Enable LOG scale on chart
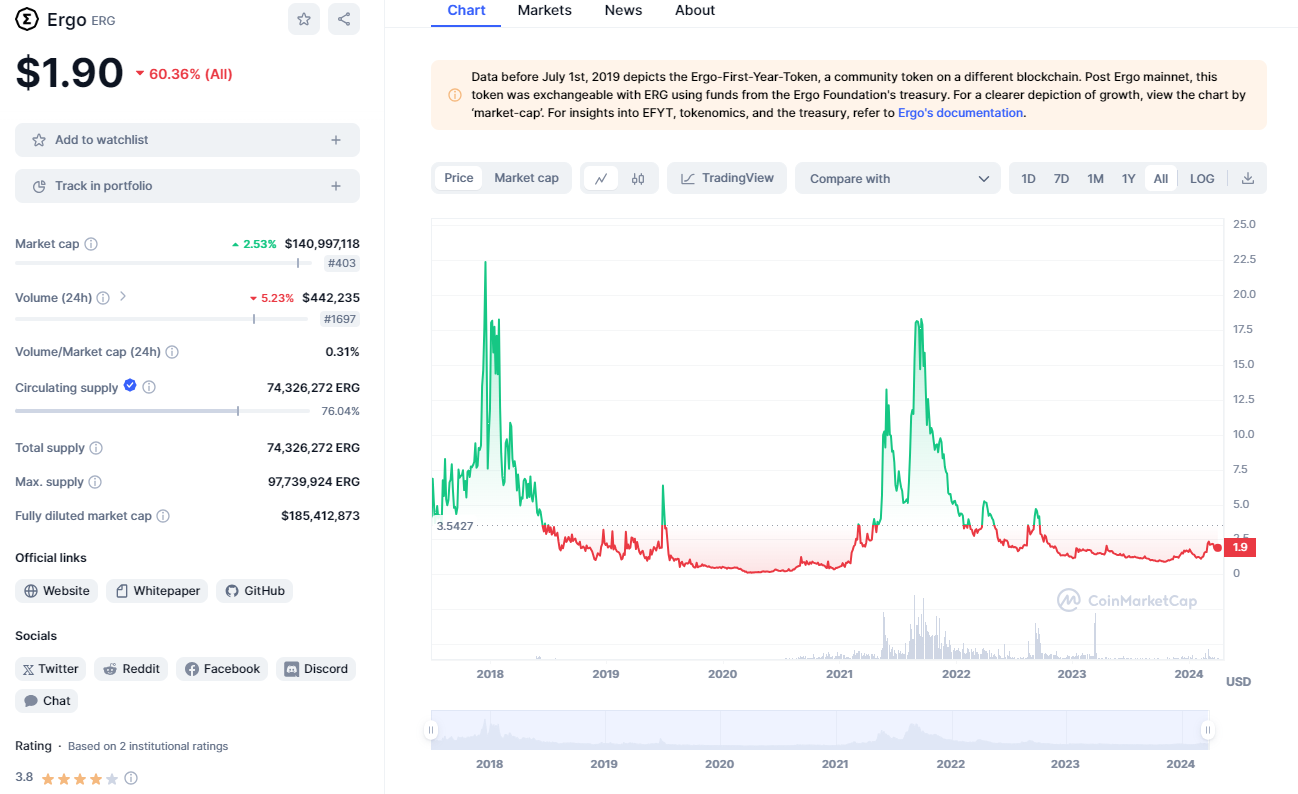This screenshot has width=1298, height=794. tap(1202, 178)
